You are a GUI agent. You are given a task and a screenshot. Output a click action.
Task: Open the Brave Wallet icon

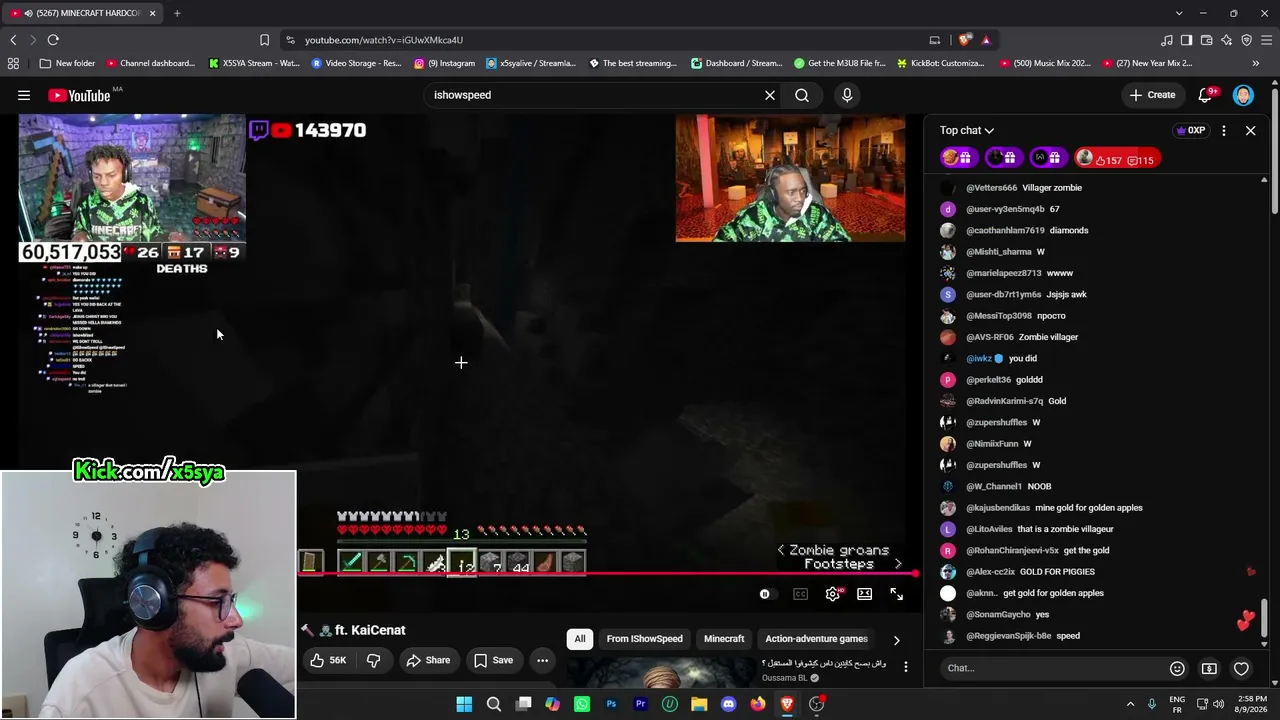[1207, 40]
